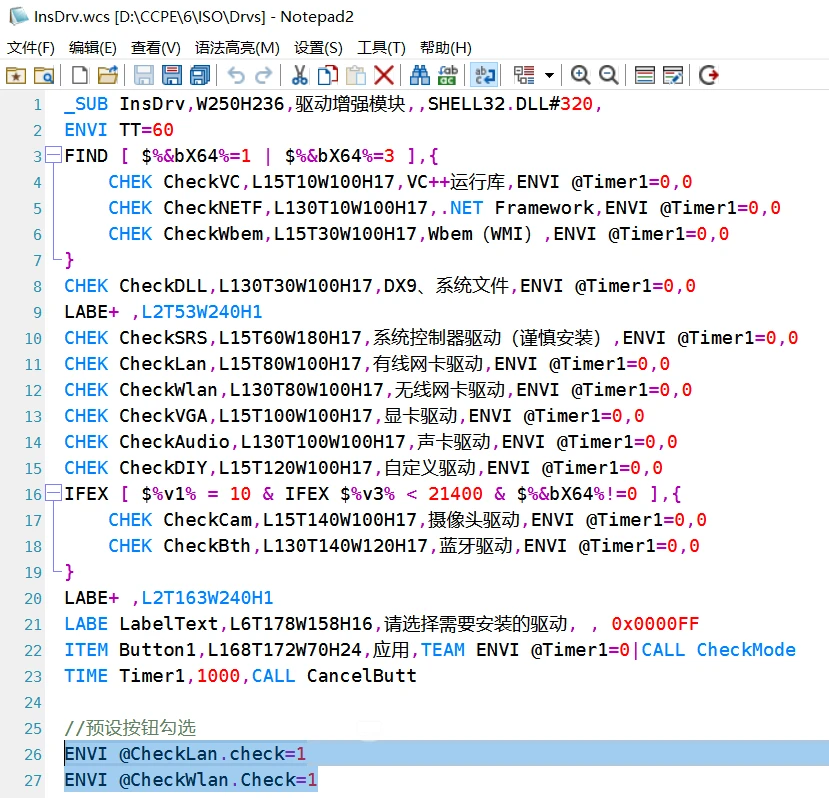Click the Save All stacked floppies icon
The image size is (829, 798).
point(200,76)
